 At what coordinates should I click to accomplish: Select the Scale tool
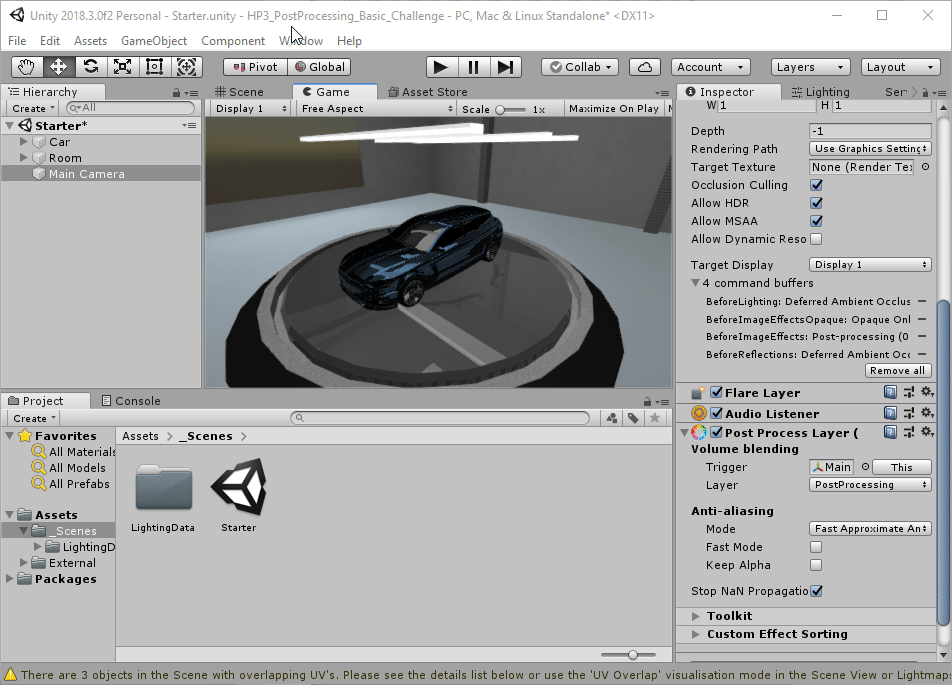click(122, 67)
